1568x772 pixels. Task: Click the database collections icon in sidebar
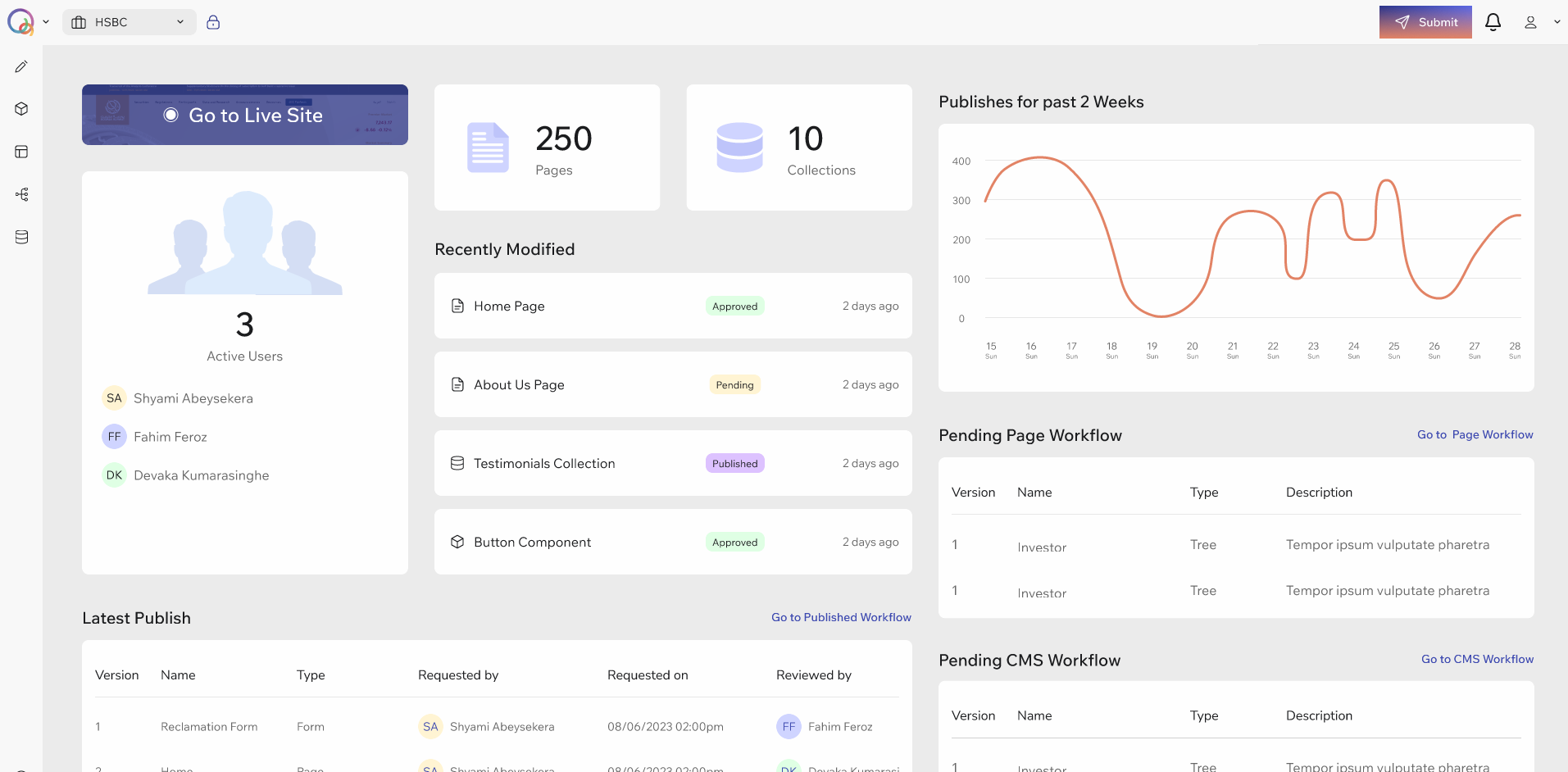[21, 237]
